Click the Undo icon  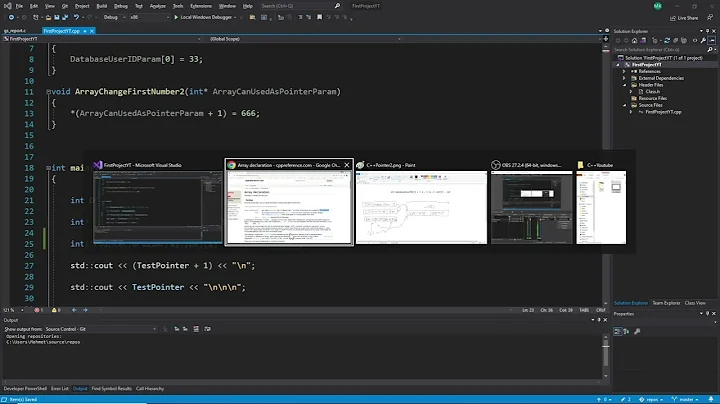76,17
